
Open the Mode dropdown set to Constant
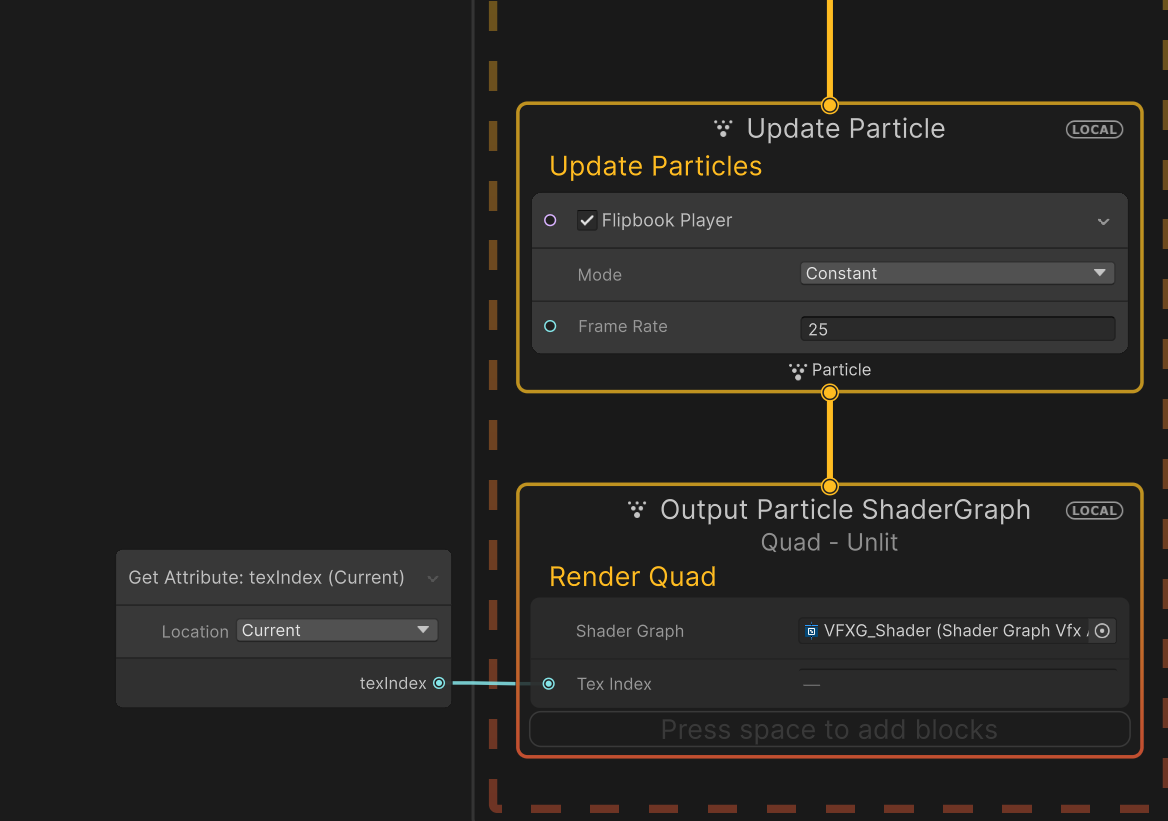957,273
